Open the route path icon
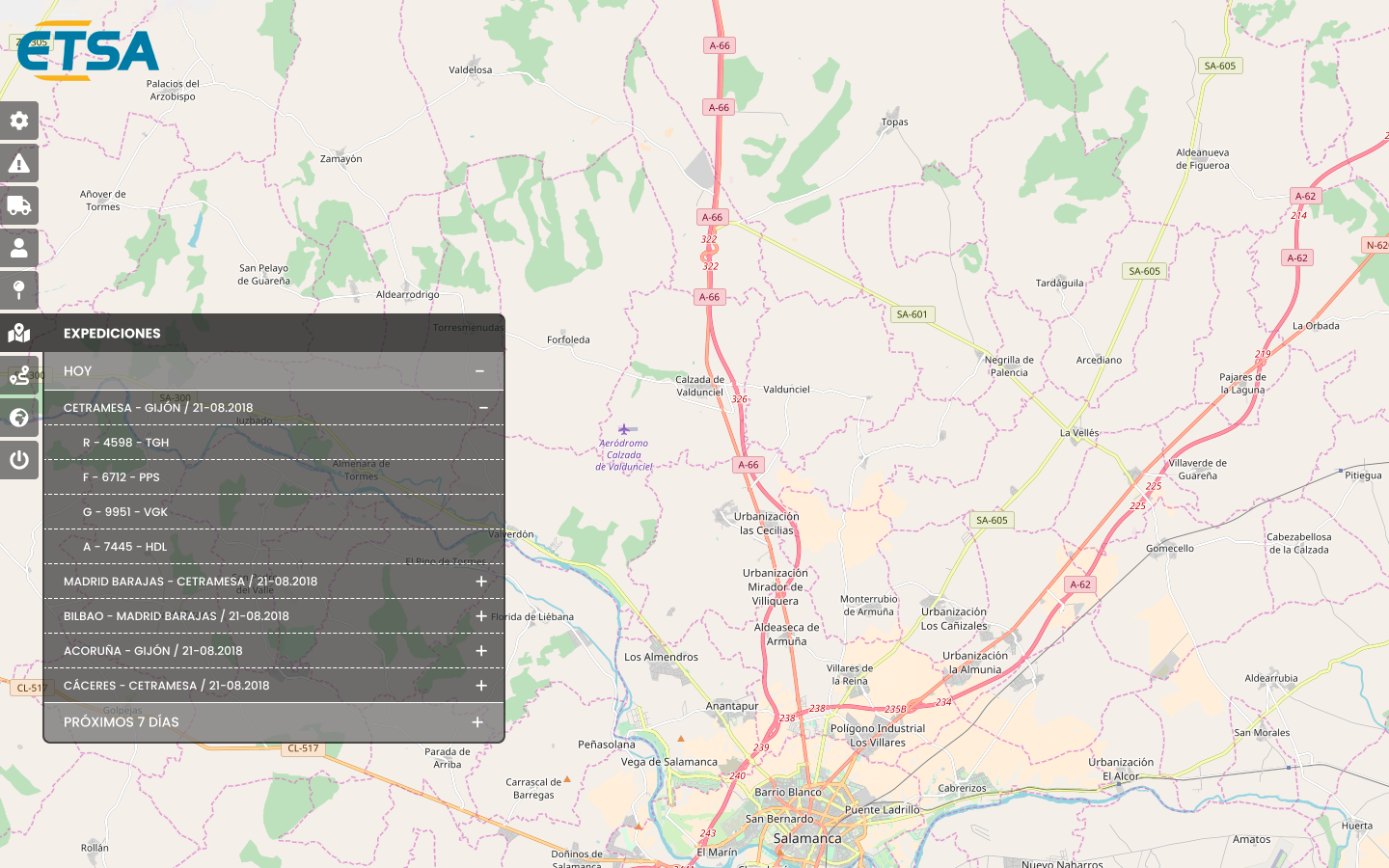The width and height of the screenshot is (1389, 868). point(19,375)
